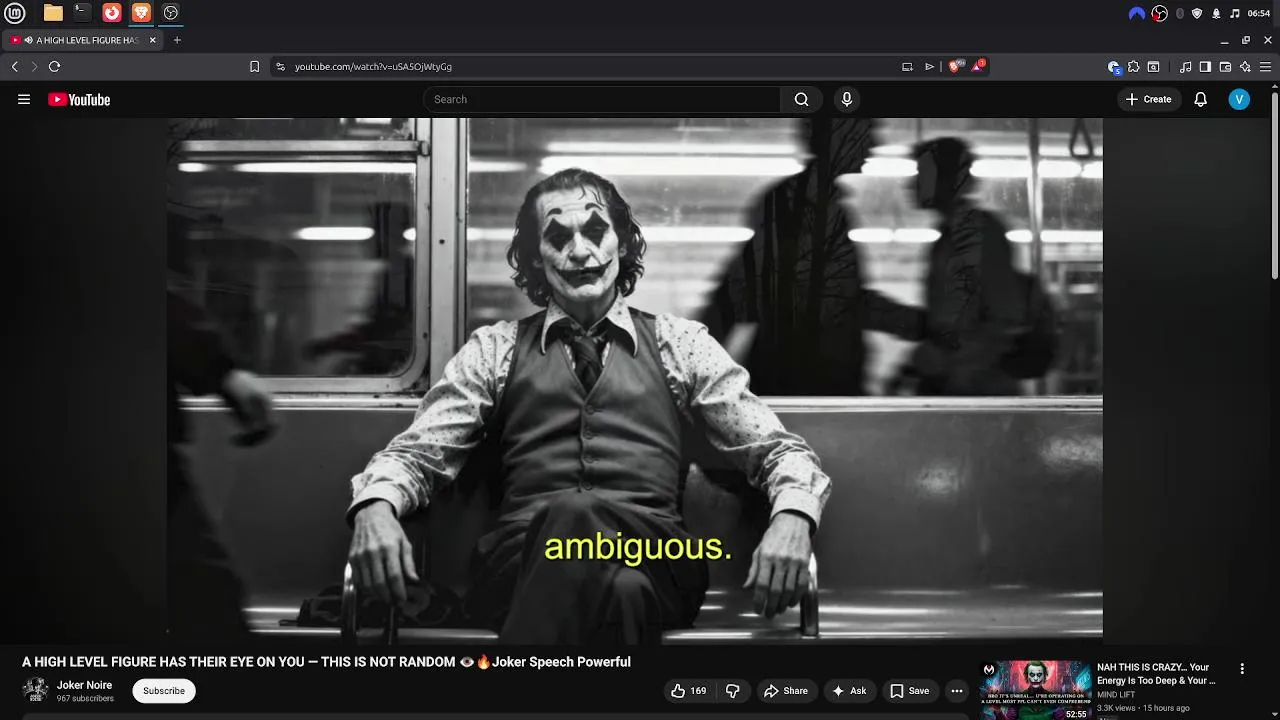Open system notifications bell in tray
The image size is (1280, 720).
tap(1216, 13)
